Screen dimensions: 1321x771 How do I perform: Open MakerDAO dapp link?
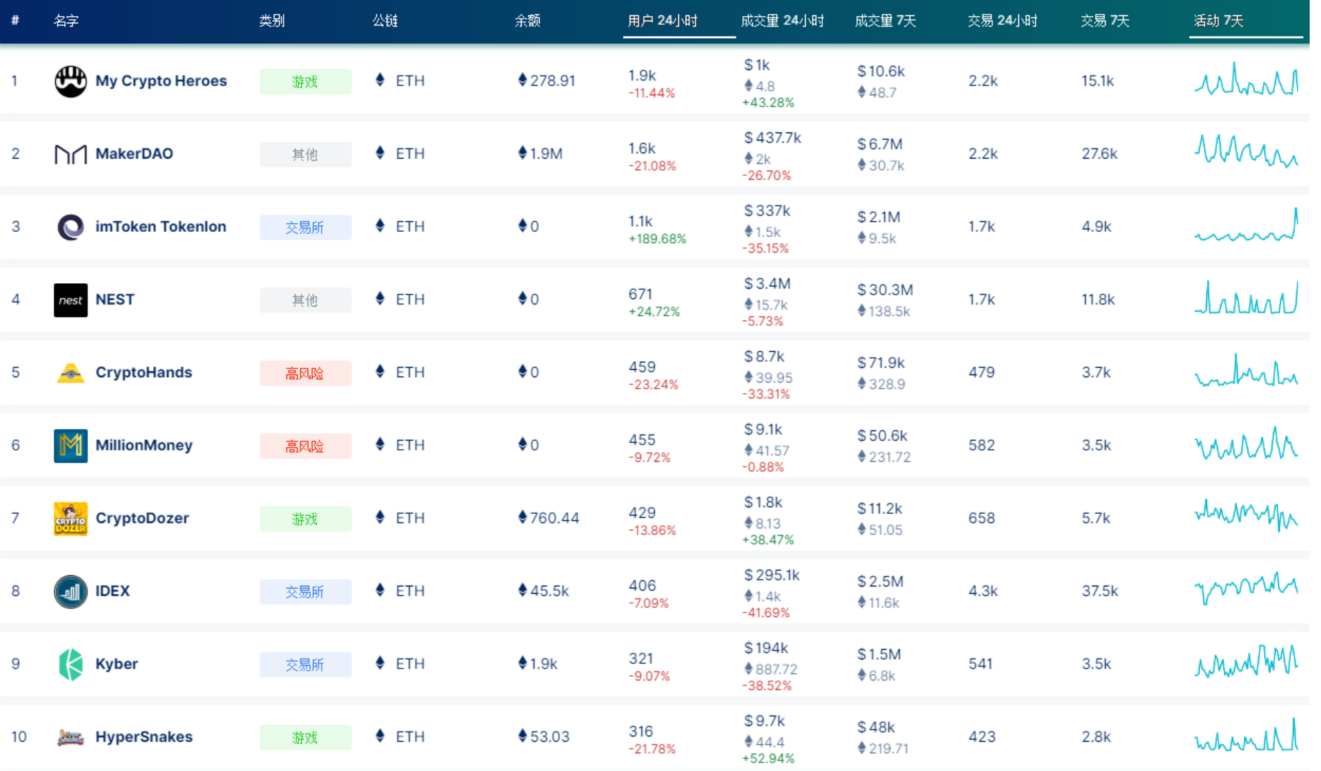click(134, 154)
